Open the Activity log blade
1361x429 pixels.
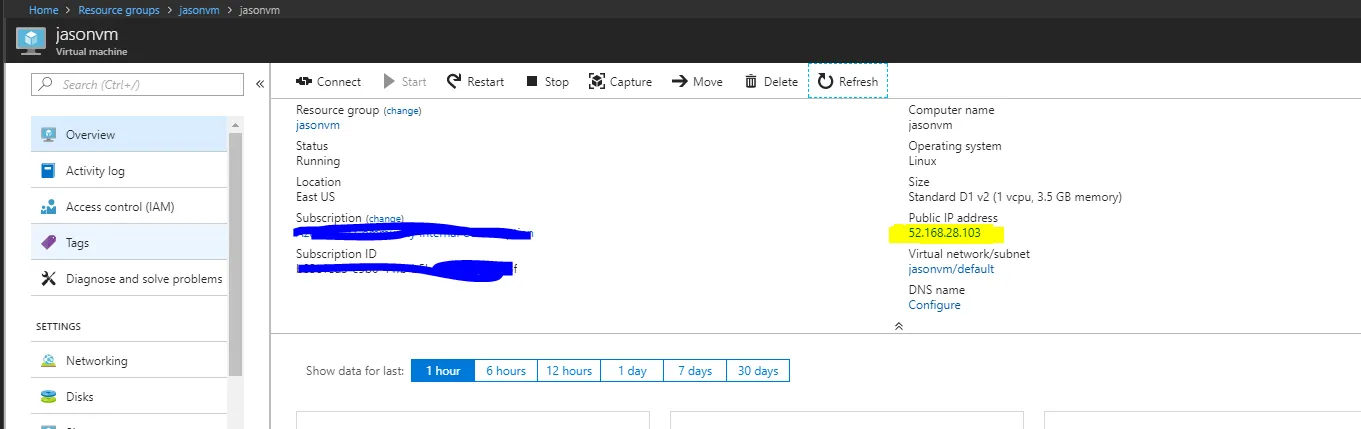(130, 170)
